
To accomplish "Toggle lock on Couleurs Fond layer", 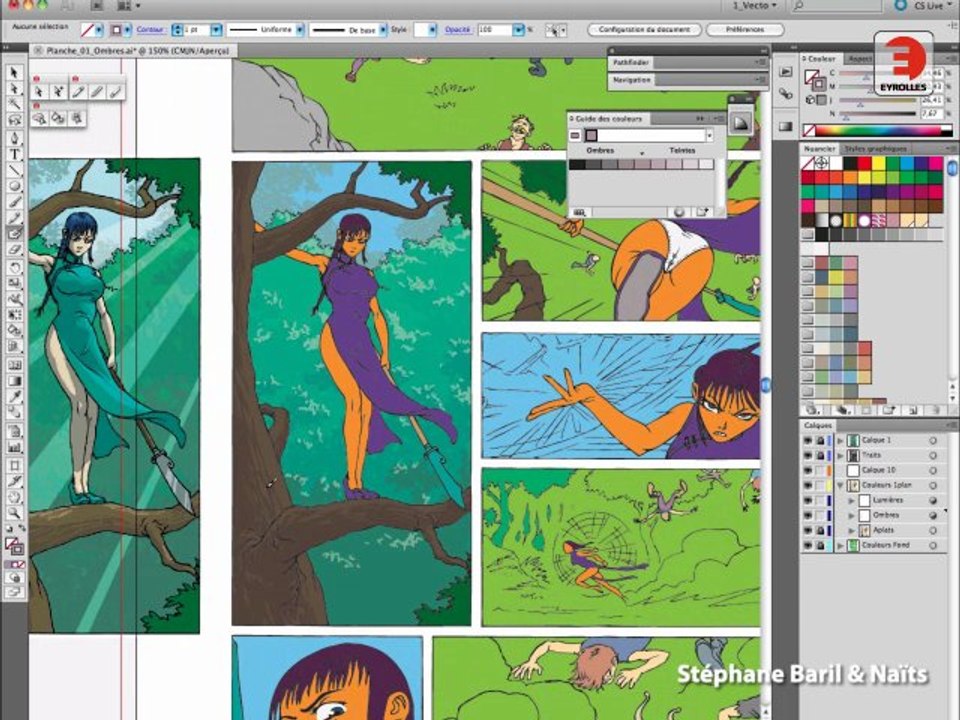I will click(820, 546).
